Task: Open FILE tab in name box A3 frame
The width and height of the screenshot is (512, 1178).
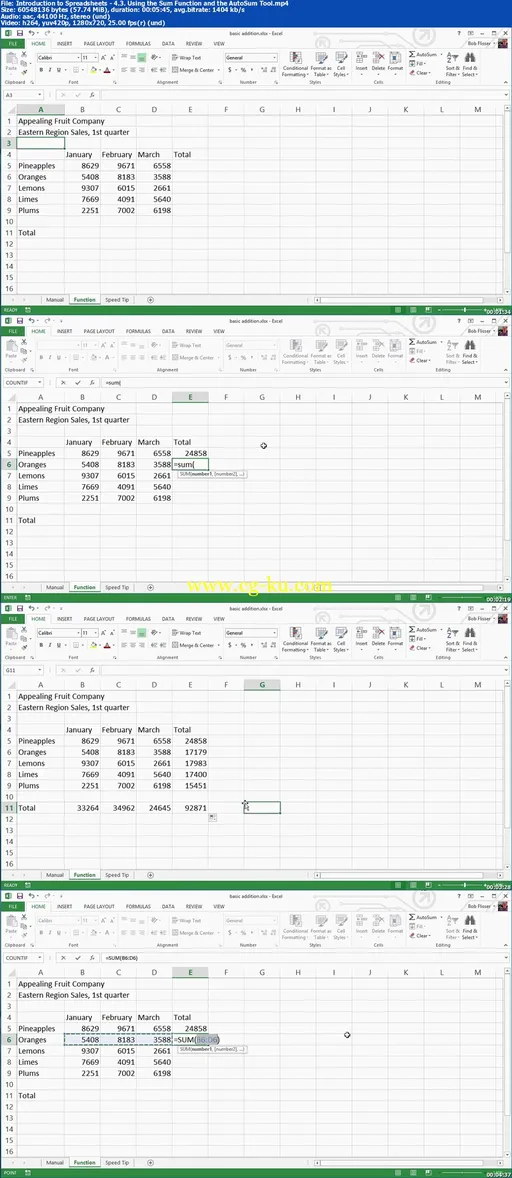Action: pyautogui.click(x=12, y=44)
